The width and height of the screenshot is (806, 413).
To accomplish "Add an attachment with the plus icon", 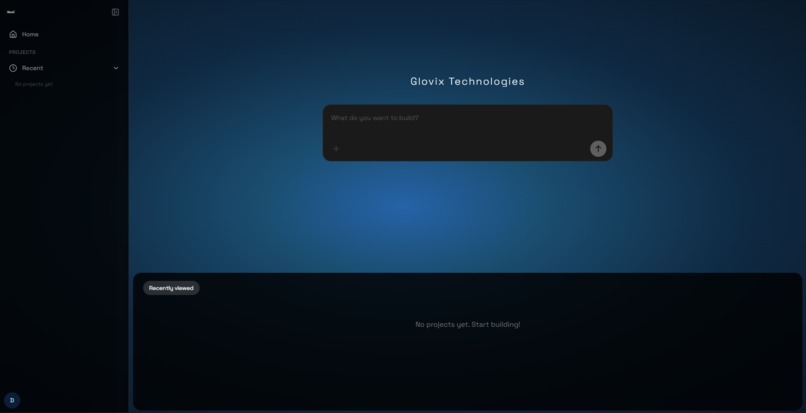I will 336,149.
